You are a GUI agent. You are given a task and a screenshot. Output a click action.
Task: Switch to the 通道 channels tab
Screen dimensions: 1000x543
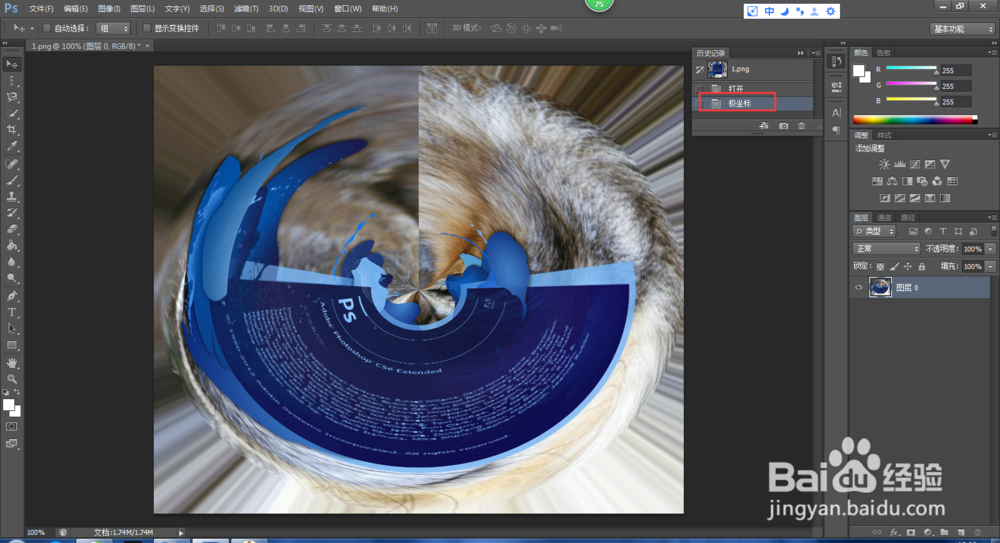(884, 218)
